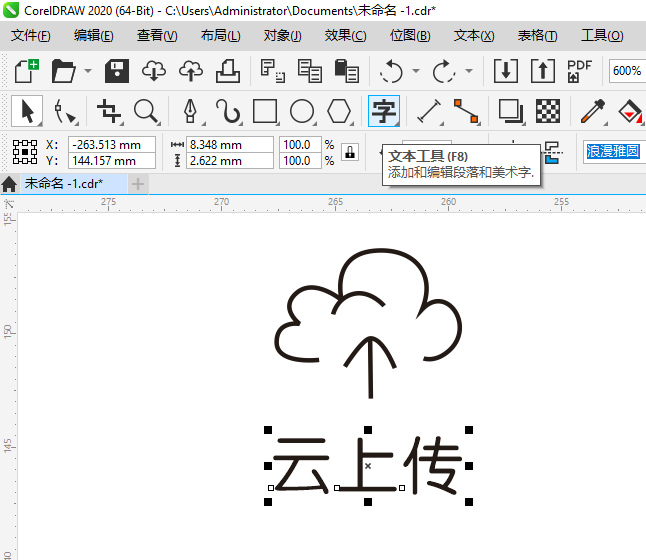Select the Artistic media curve tool
The width and height of the screenshot is (646, 560).
click(x=227, y=111)
